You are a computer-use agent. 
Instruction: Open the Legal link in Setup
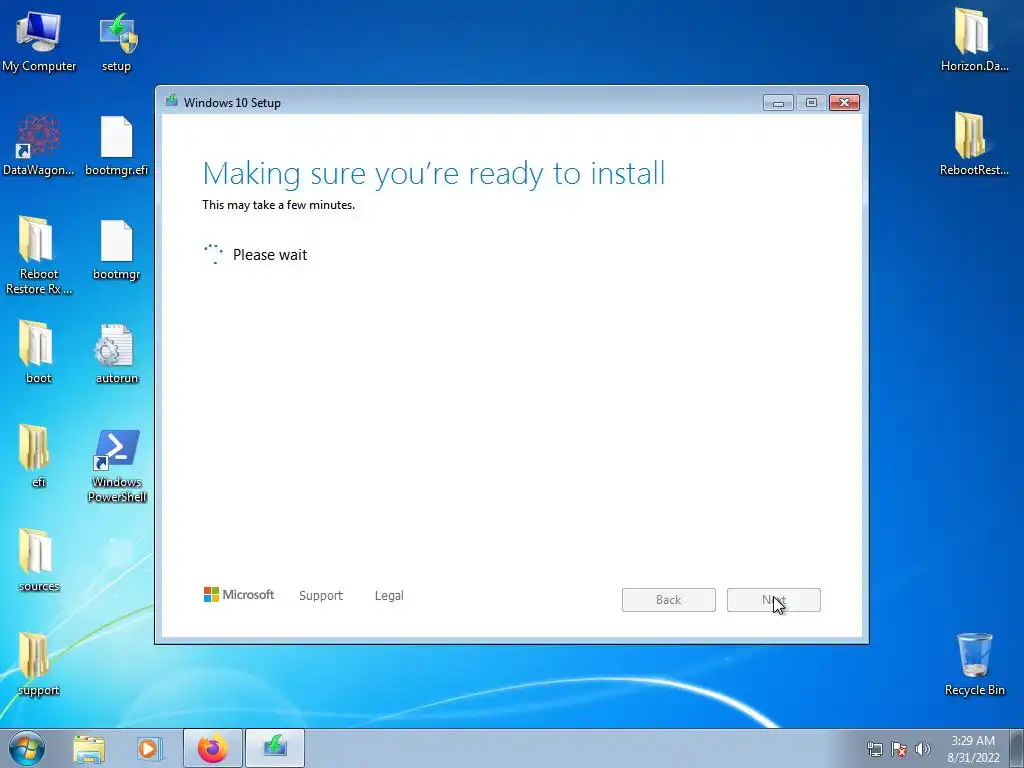[x=389, y=596]
